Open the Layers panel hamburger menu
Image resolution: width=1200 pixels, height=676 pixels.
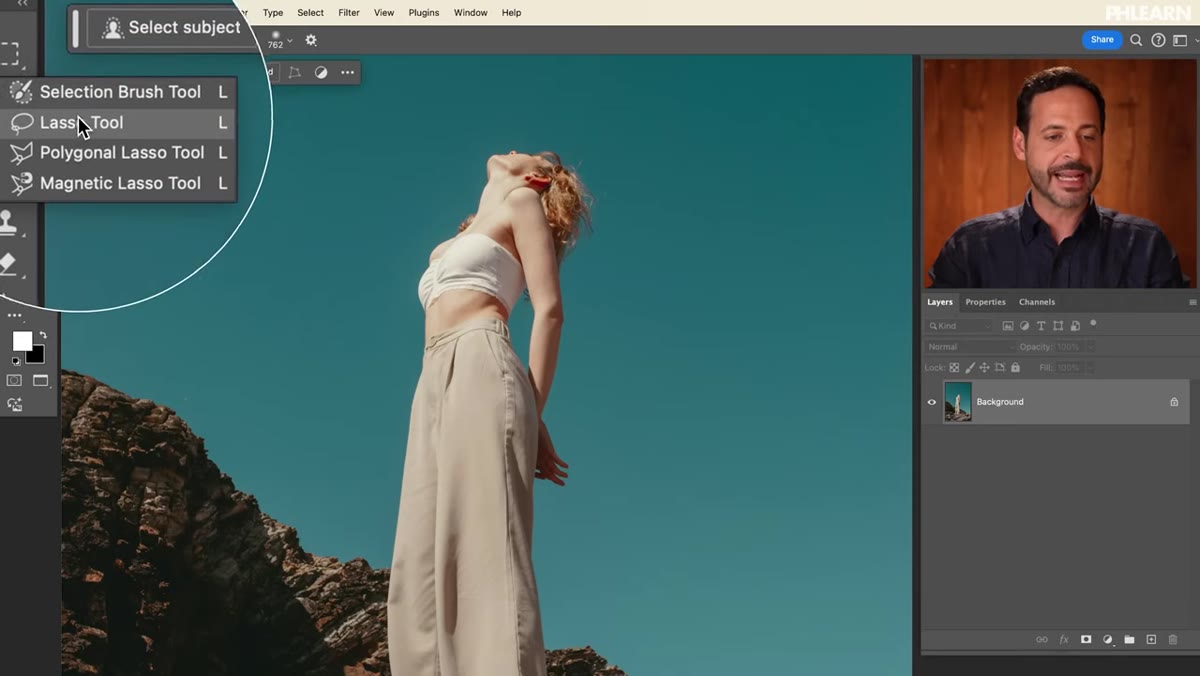(1192, 302)
